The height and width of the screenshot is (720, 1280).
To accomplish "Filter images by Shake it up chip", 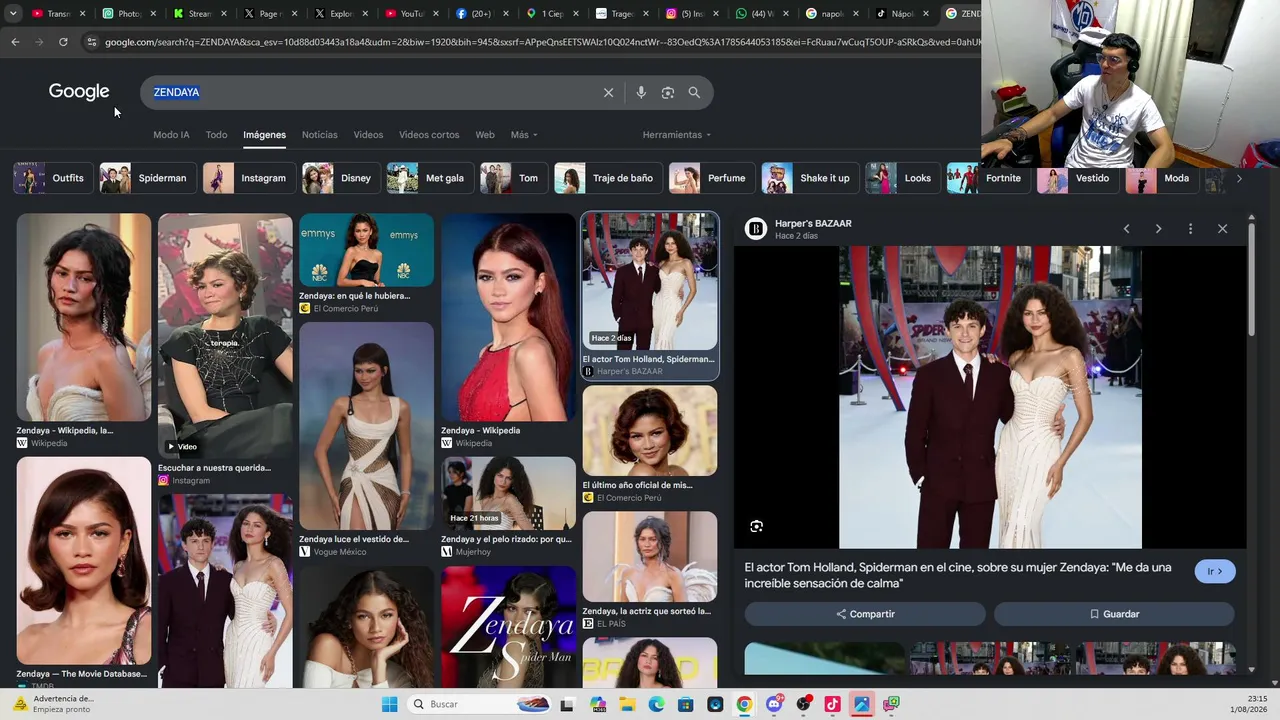I will pyautogui.click(x=808, y=178).
